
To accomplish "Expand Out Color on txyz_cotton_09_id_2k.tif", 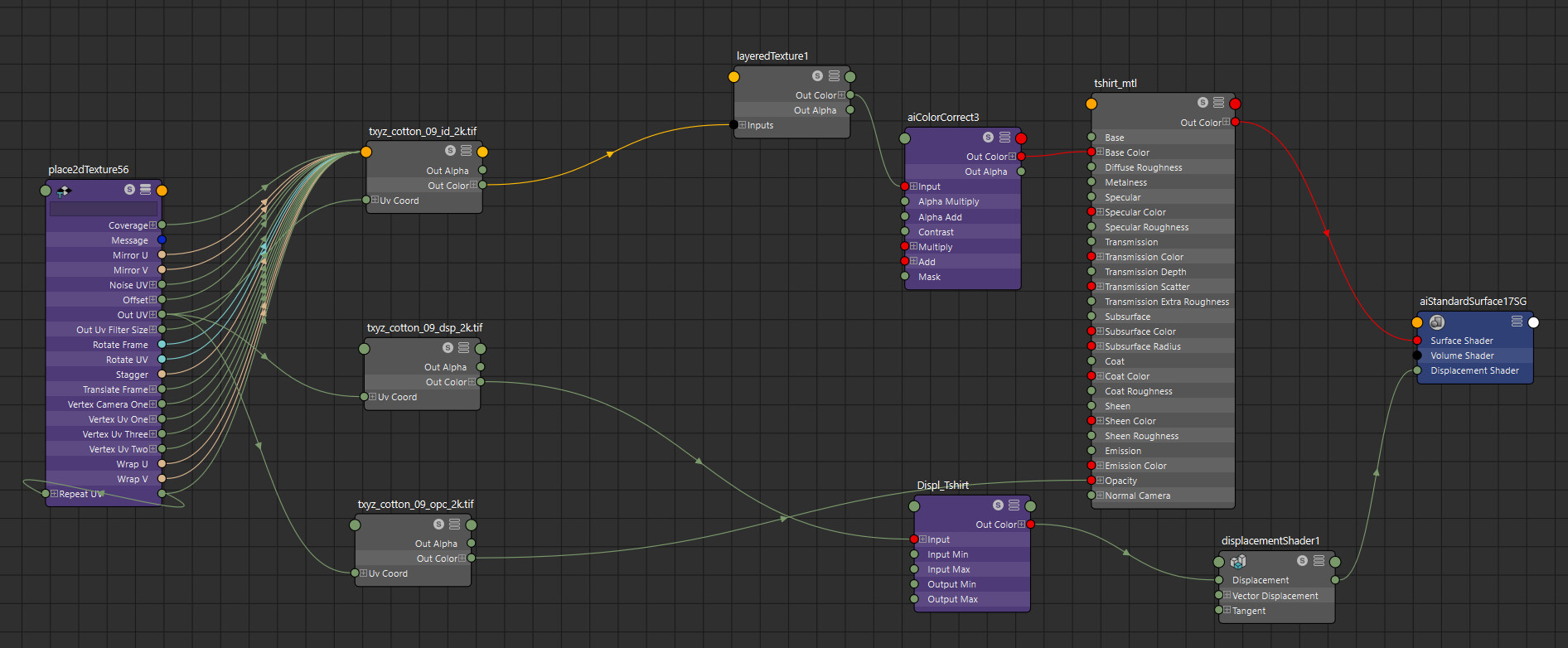I will point(473,185).
